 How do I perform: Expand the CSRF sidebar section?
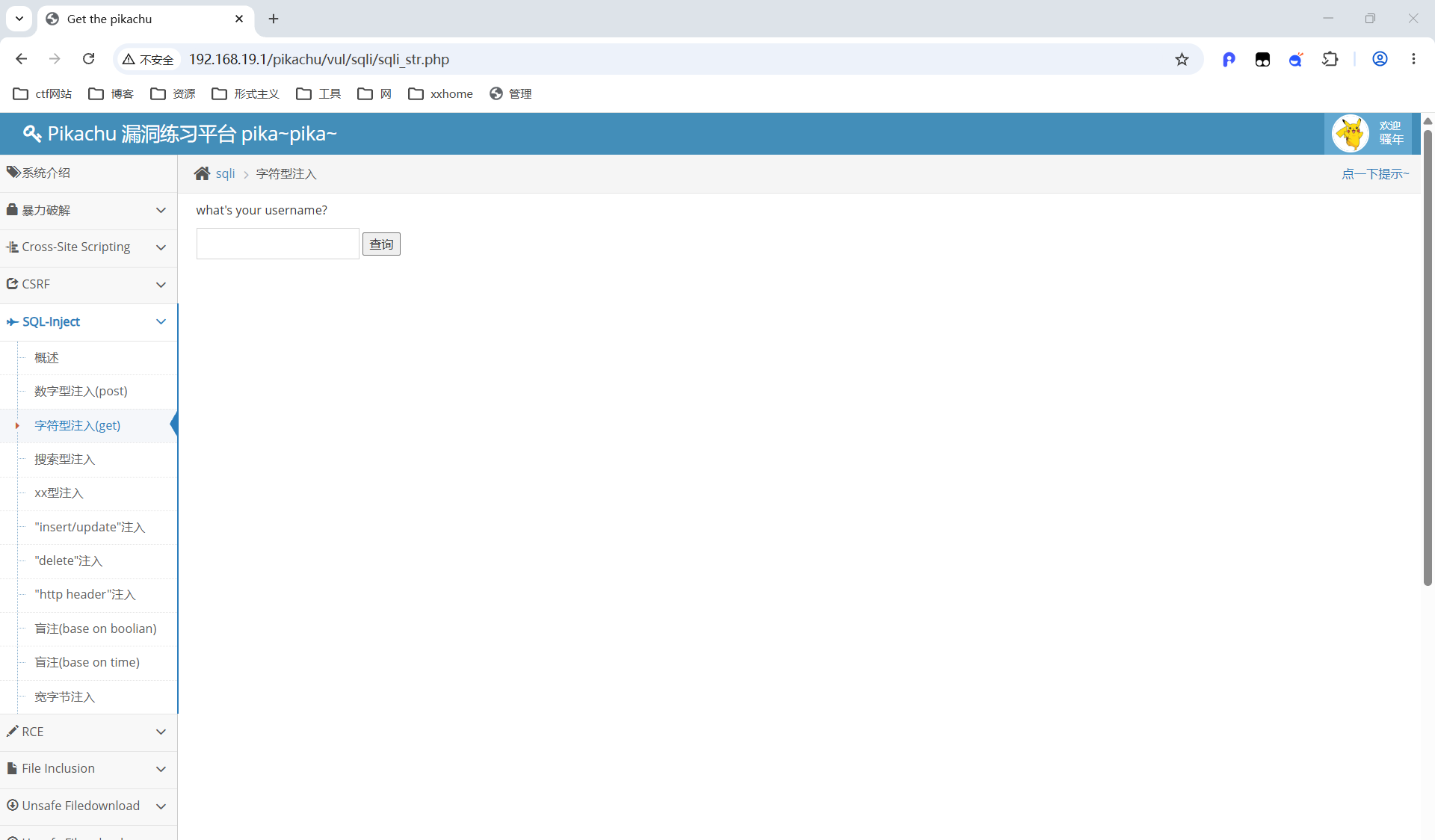(x=88, y=285)
